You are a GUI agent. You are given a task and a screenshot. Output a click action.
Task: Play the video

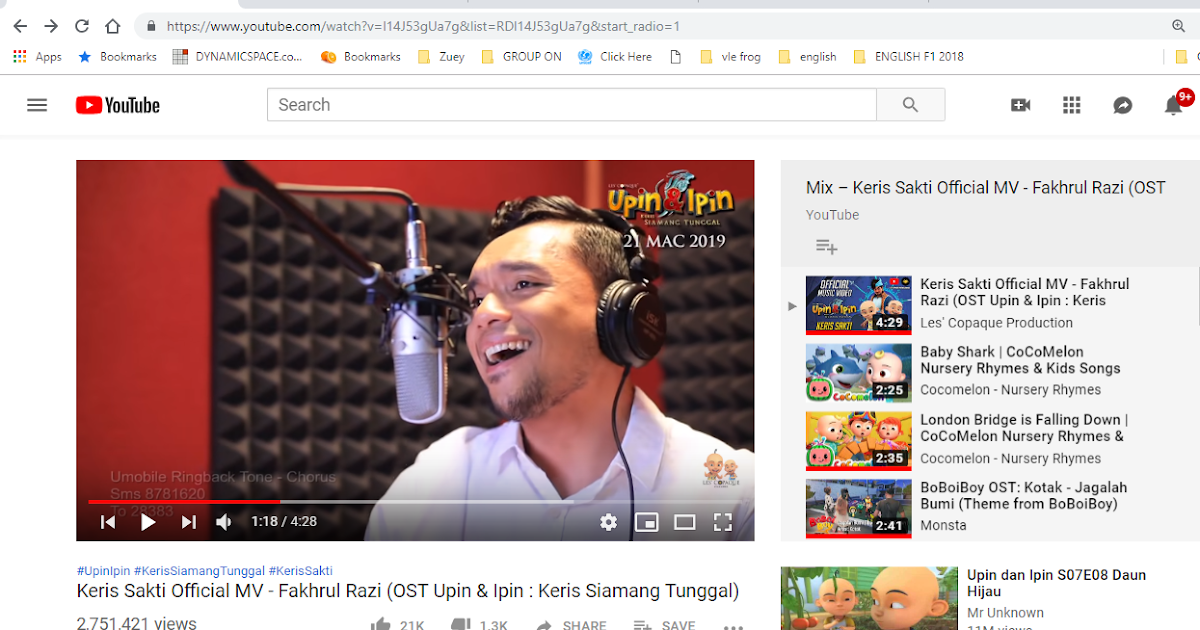(x=148, y=522)
